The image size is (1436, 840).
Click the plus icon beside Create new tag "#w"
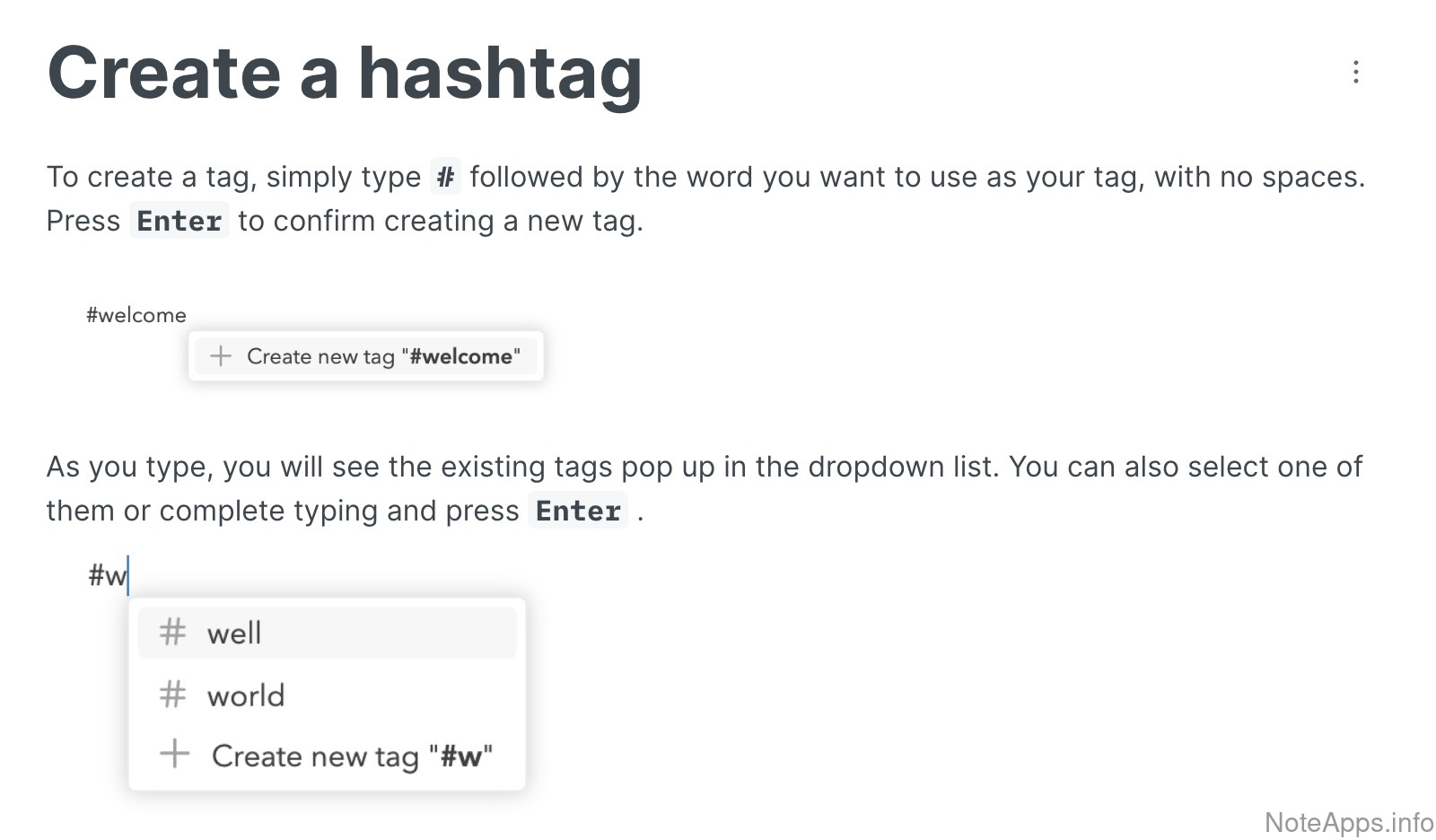(174, 754)
